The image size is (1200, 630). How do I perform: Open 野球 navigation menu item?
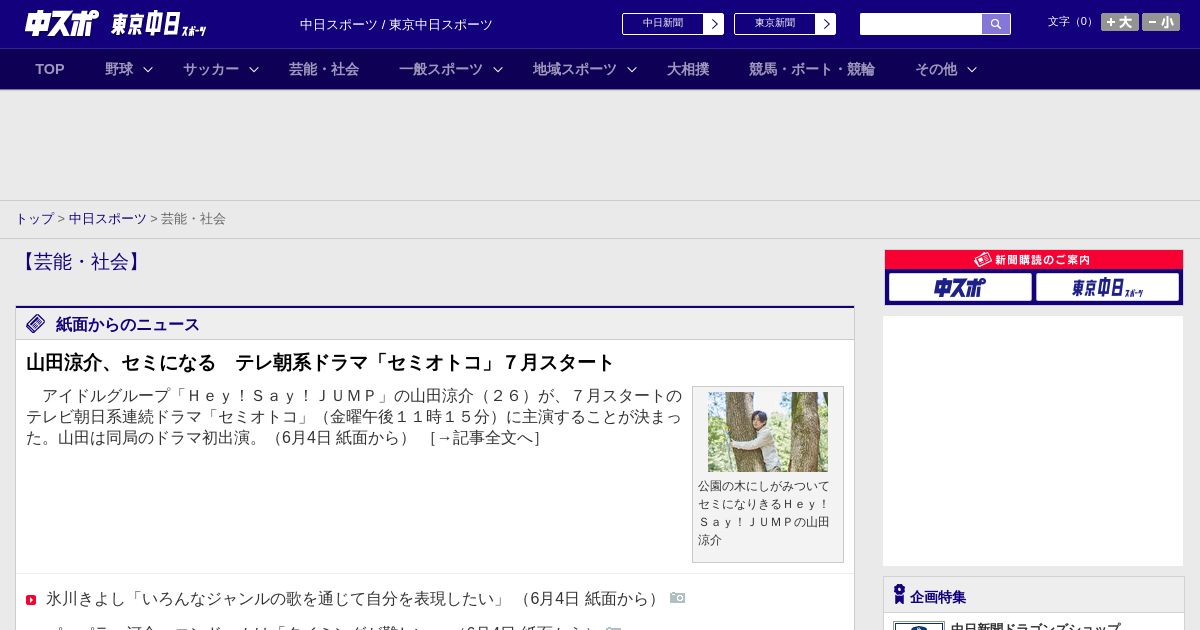(x=119, y=69)
